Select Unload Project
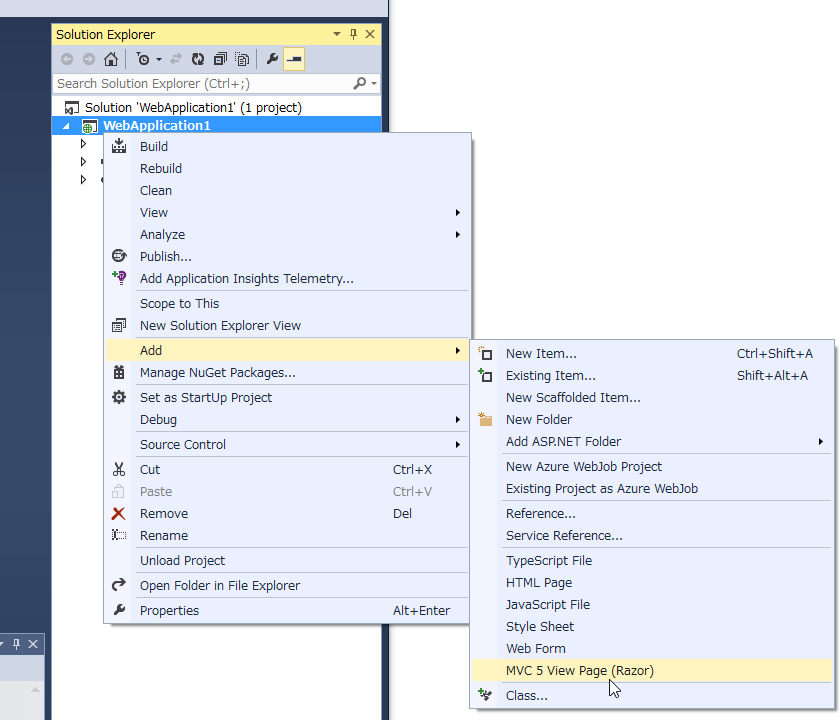This screenshot has width=840, height=720. point(287,560)
